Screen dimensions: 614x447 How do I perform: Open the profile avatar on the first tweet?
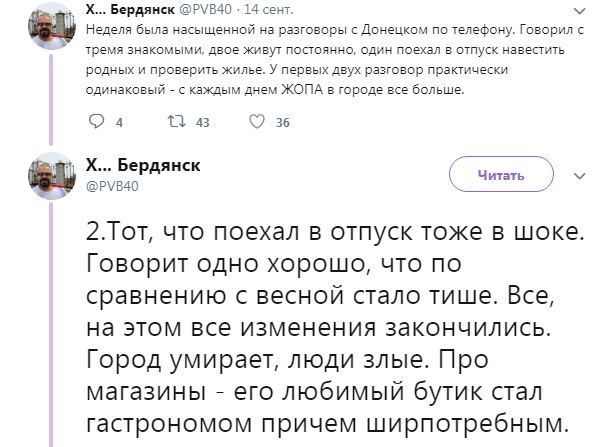(x=52, y=26)
